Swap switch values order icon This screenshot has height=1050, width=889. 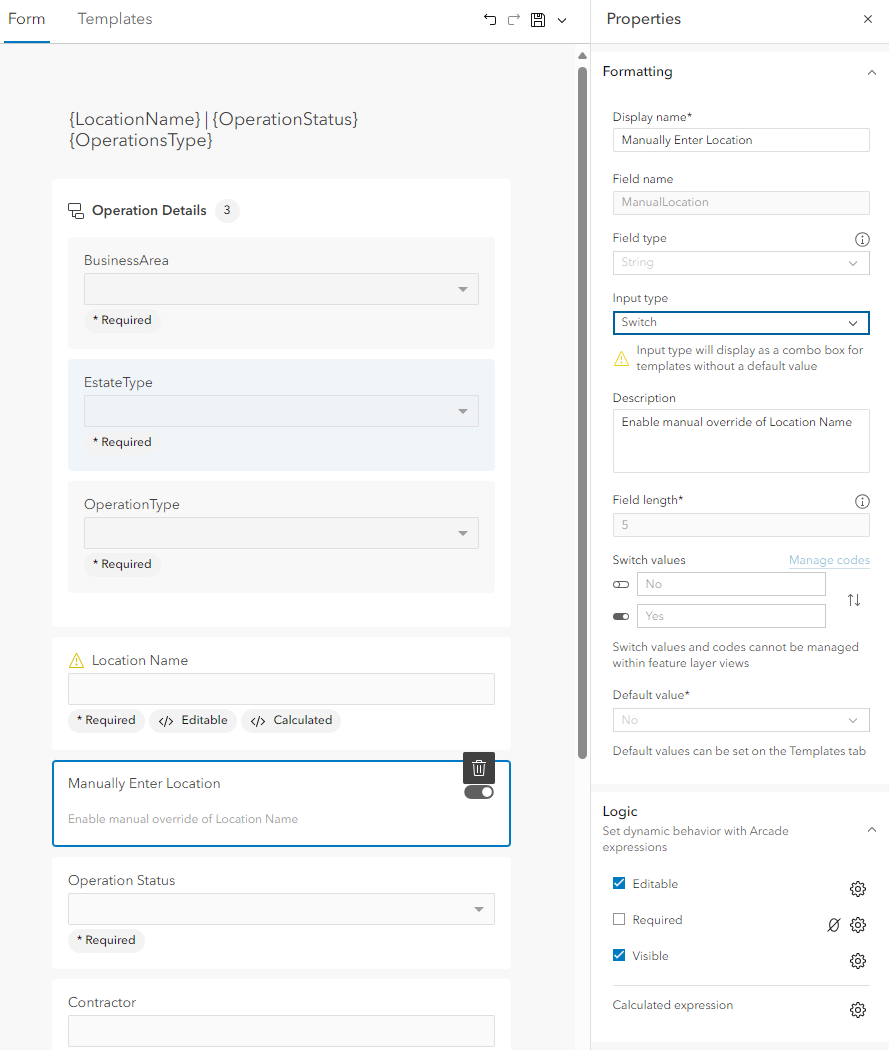point(854,600)
